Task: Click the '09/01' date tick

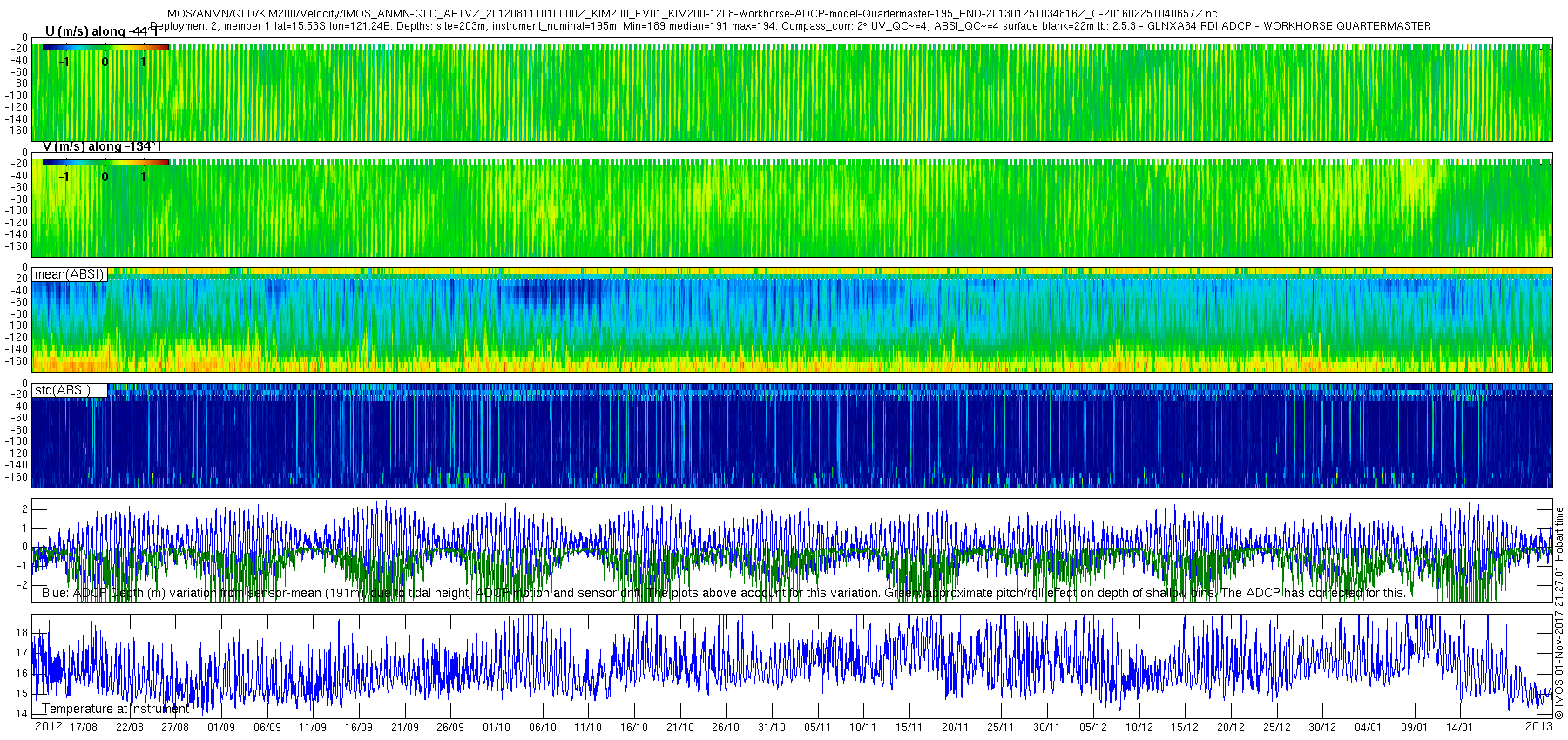Action: 1414,728
